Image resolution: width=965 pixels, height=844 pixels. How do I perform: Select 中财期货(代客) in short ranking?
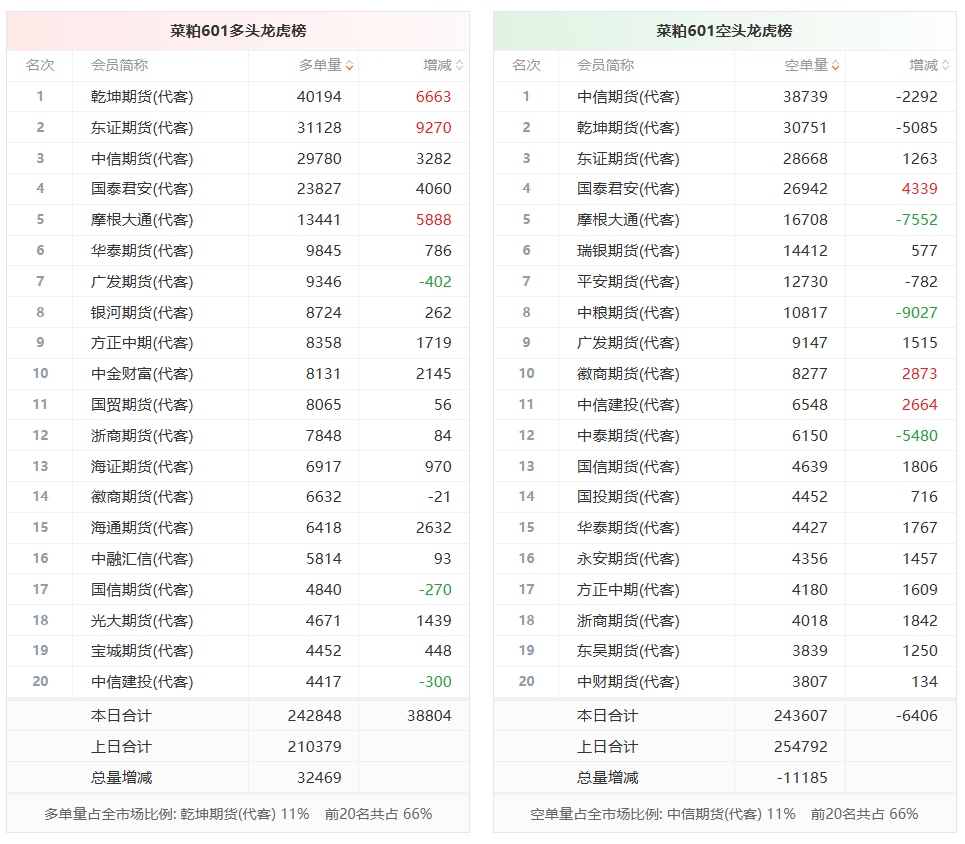coord(628,681)
